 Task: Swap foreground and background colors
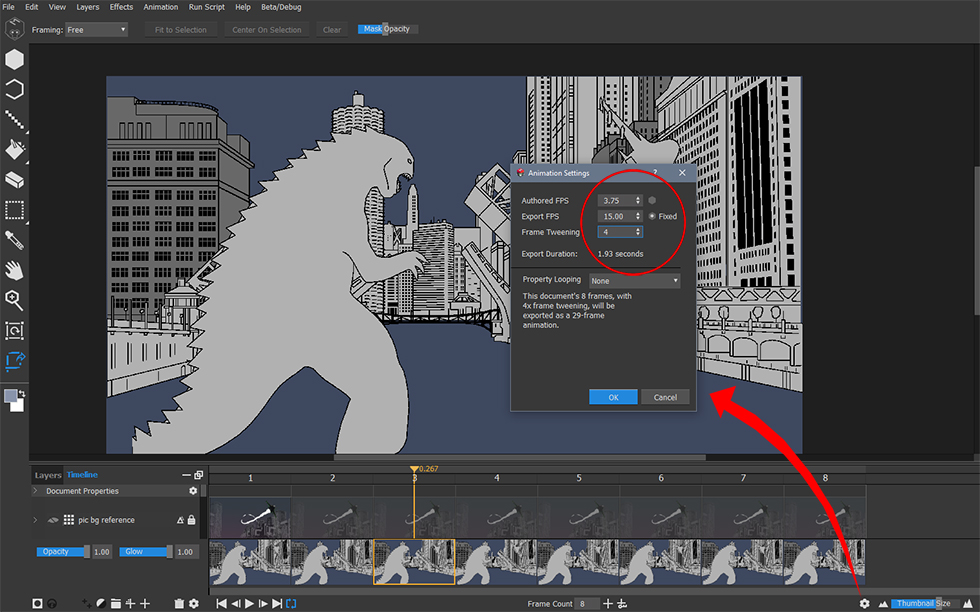(x=22, y=393)
